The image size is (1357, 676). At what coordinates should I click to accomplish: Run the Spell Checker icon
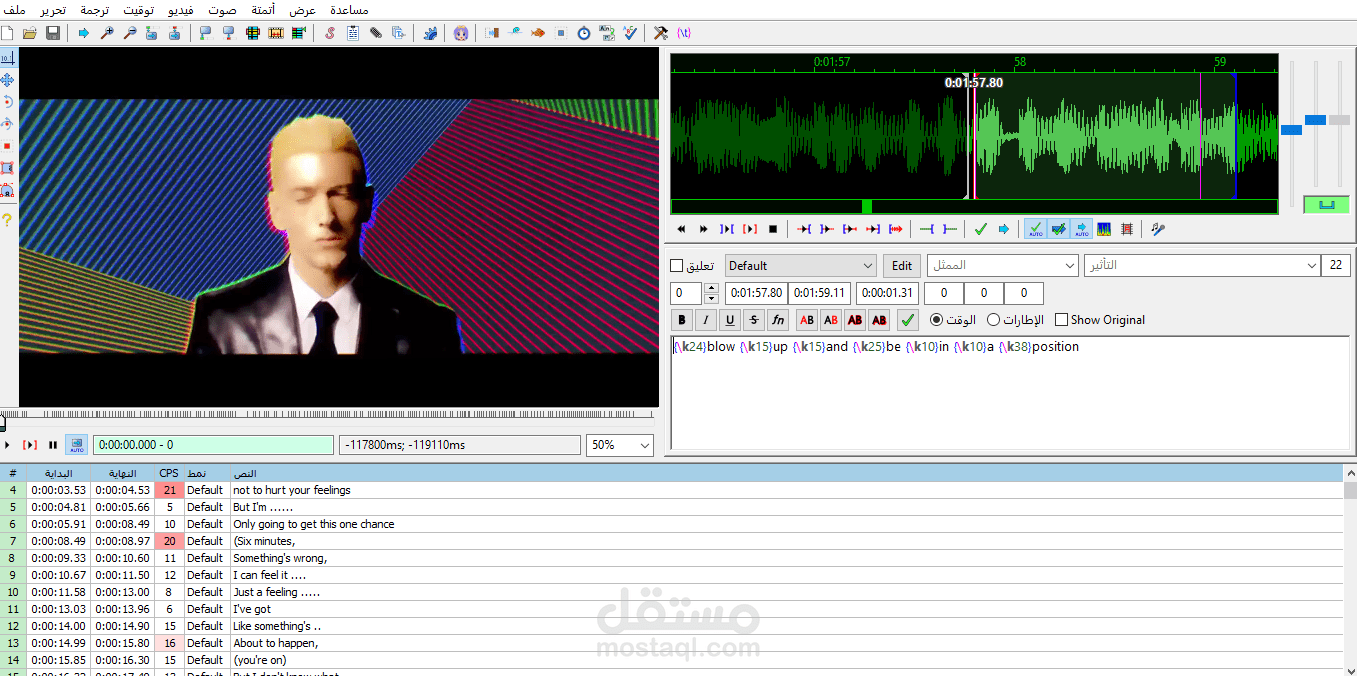click(630, 33)
